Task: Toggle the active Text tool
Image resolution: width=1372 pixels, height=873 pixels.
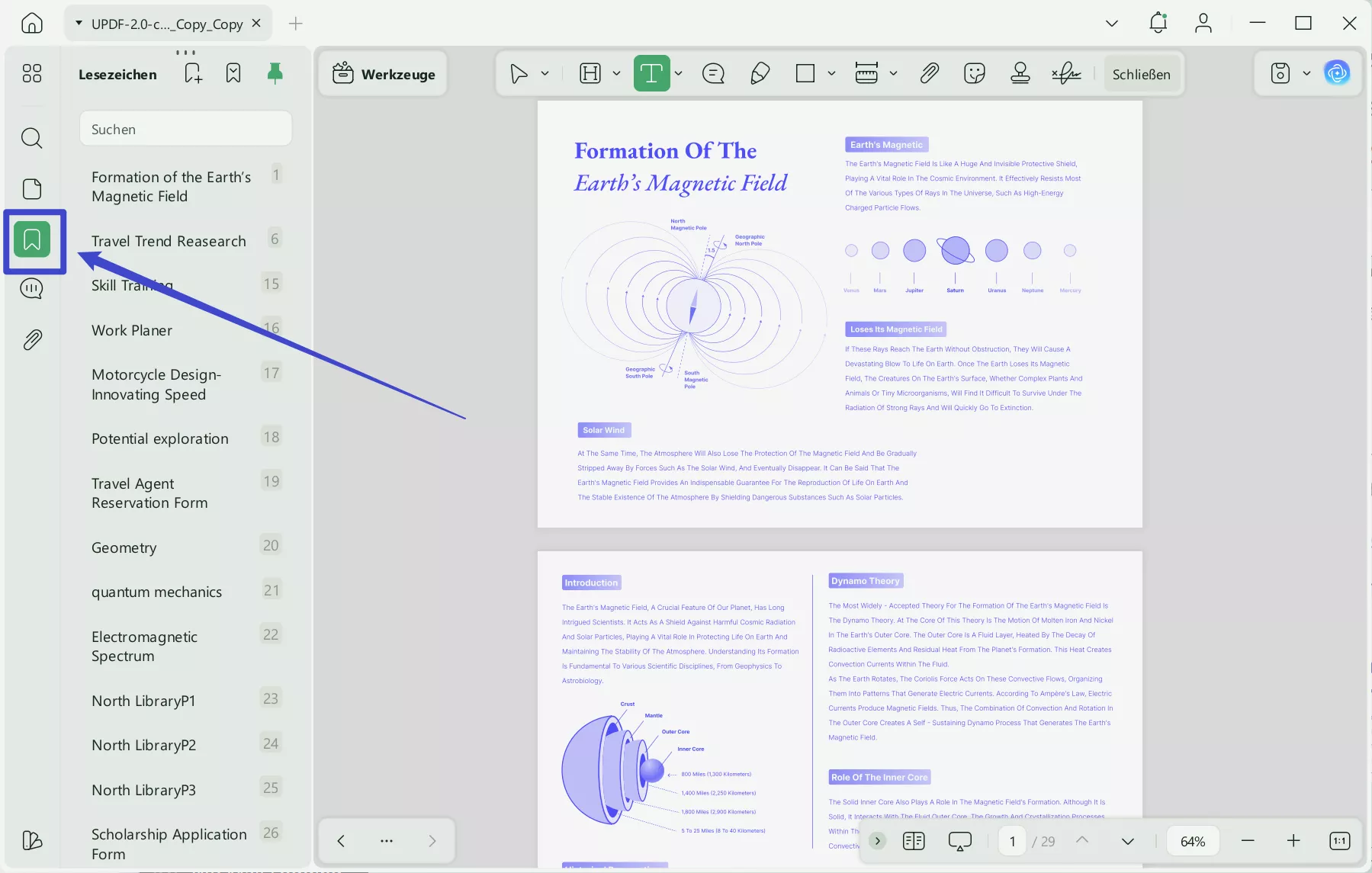Action: [x=651, y=74]
